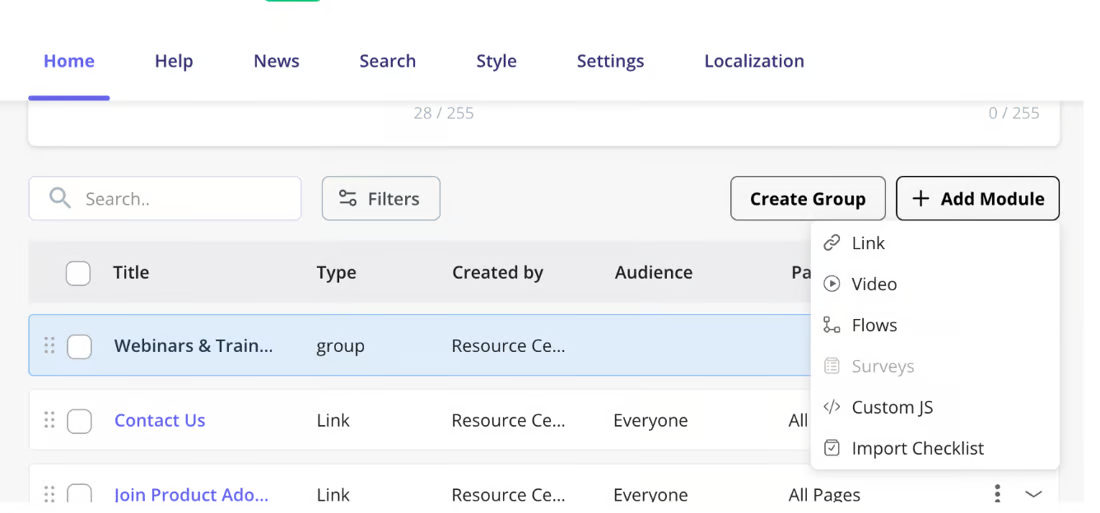Click the magnifier icon in search box

(x=60, y=199)
